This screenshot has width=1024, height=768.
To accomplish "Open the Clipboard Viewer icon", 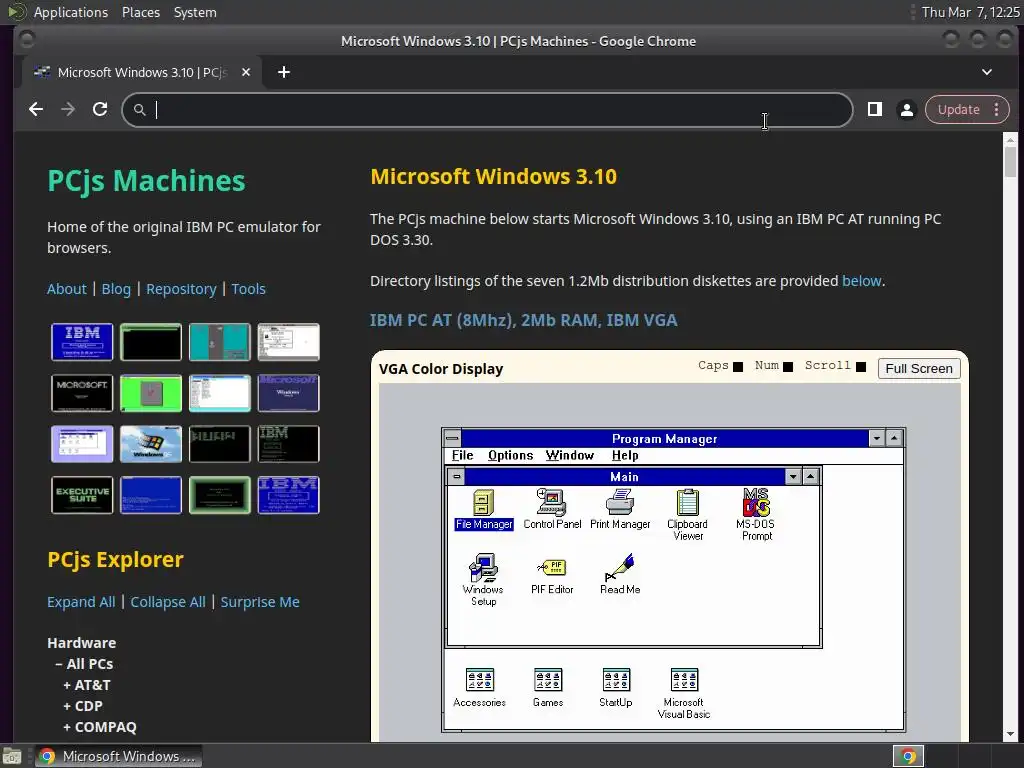I will click(687, 515).
